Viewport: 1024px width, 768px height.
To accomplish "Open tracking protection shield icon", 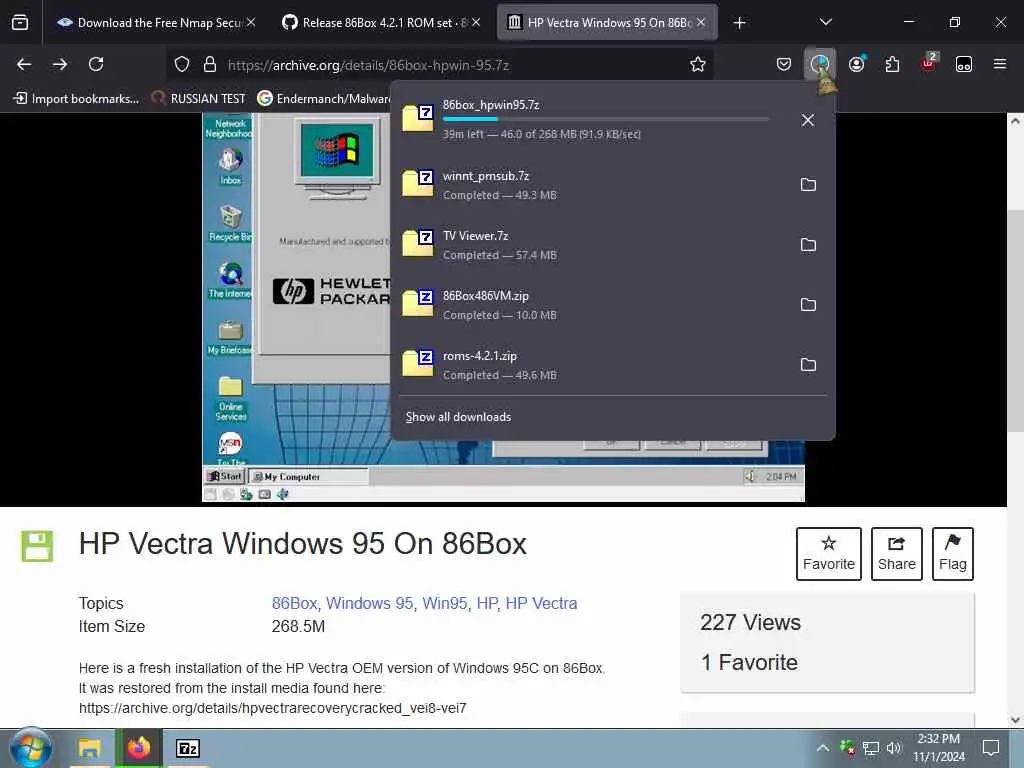I will coord(182,64).
